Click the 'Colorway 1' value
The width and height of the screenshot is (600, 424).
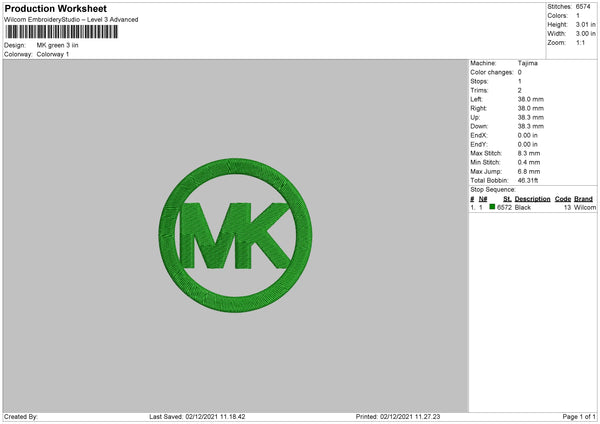click(53, 54)
